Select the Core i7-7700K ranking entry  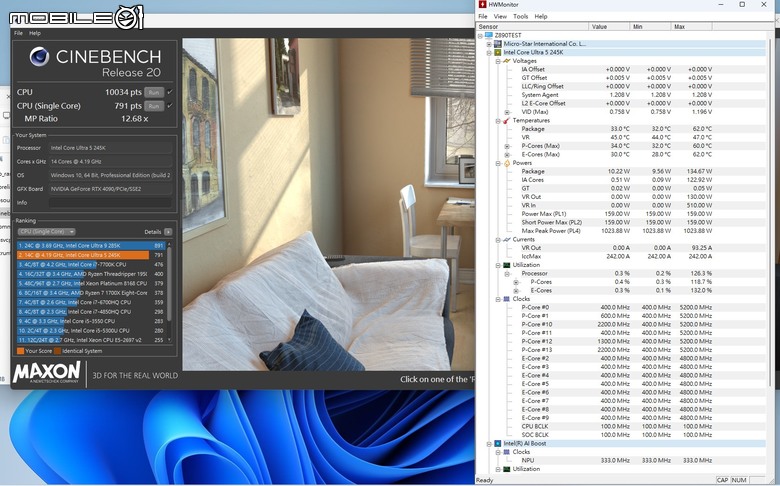[91, 265]
